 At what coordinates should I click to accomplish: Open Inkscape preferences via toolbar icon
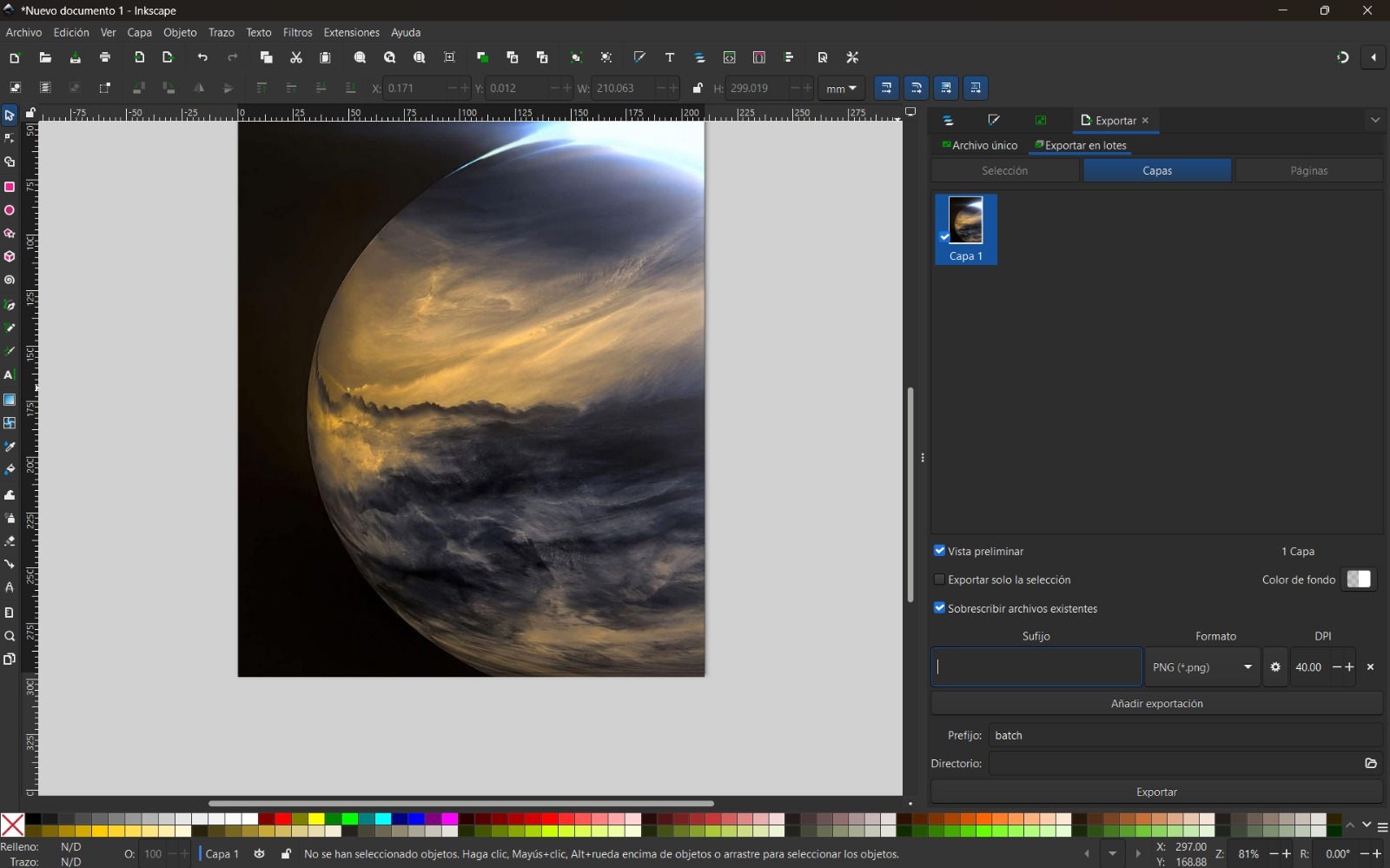tap(852, 57)
